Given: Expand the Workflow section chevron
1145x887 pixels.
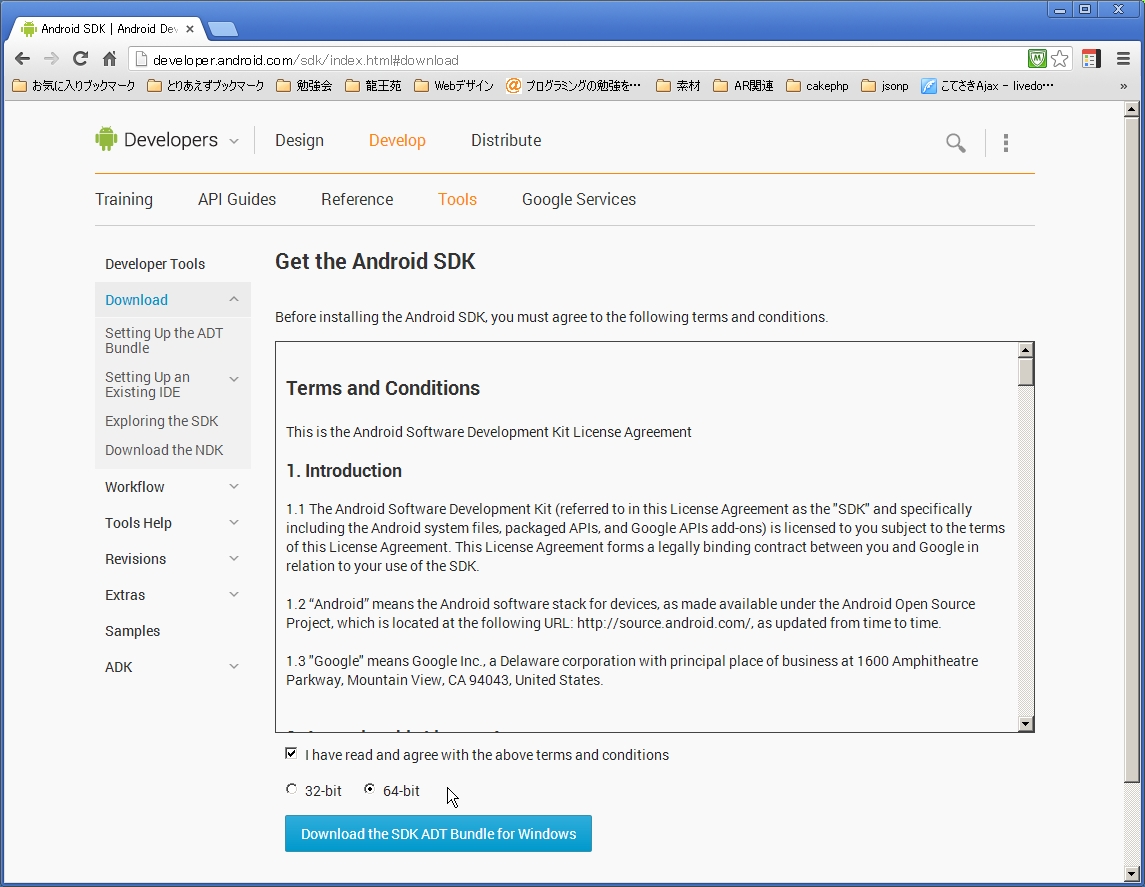Looking at the screenshot, I should [x=234, y=486].
